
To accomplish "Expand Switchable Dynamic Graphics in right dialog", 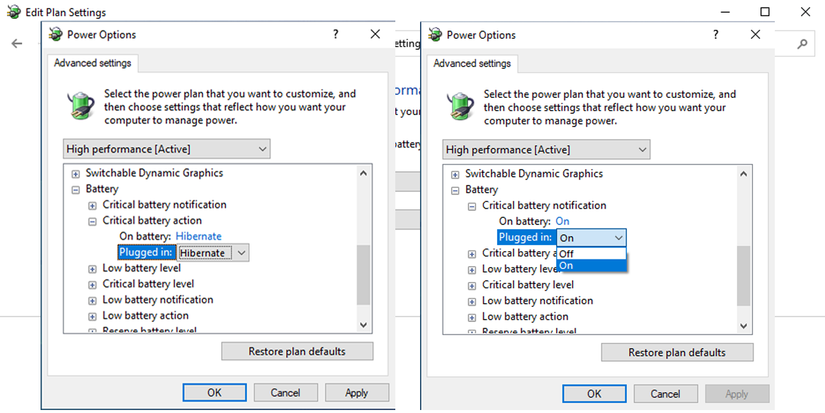I will tap(455, 175).
